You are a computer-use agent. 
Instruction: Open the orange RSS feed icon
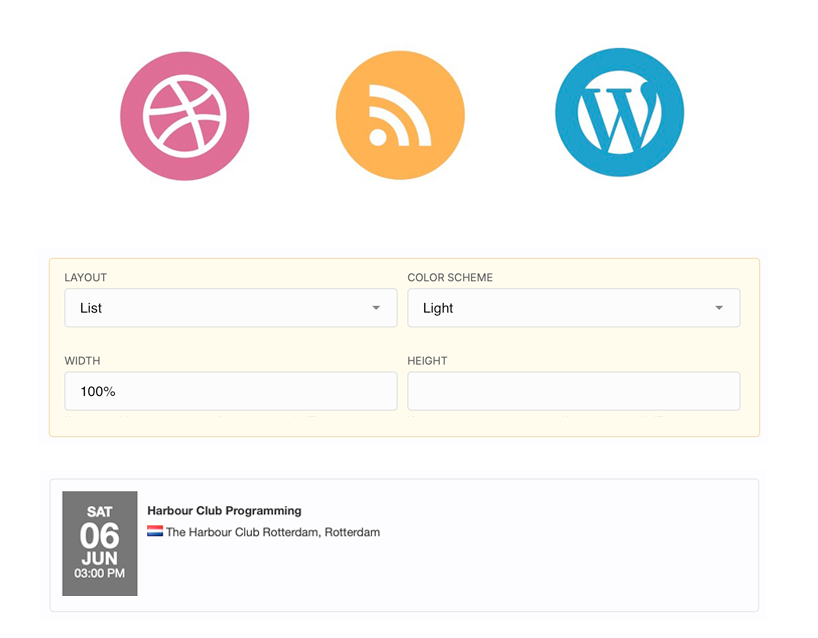tap(400, 115)
